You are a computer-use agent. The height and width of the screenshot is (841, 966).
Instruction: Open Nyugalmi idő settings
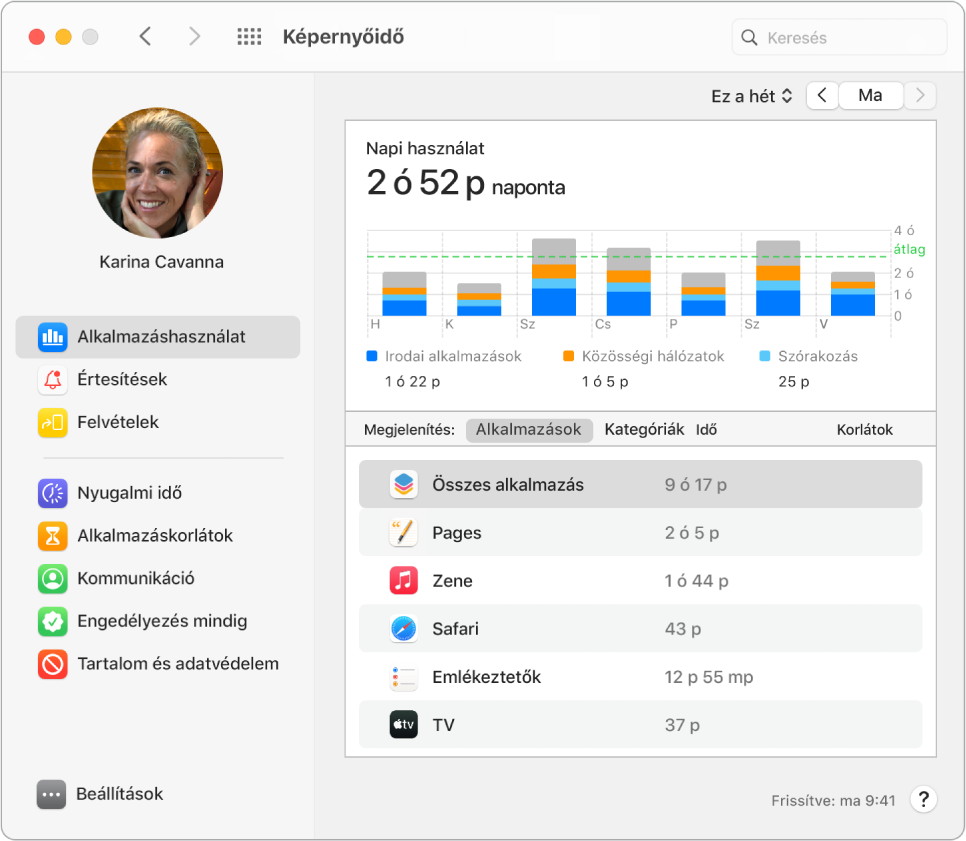click(158, 494)
